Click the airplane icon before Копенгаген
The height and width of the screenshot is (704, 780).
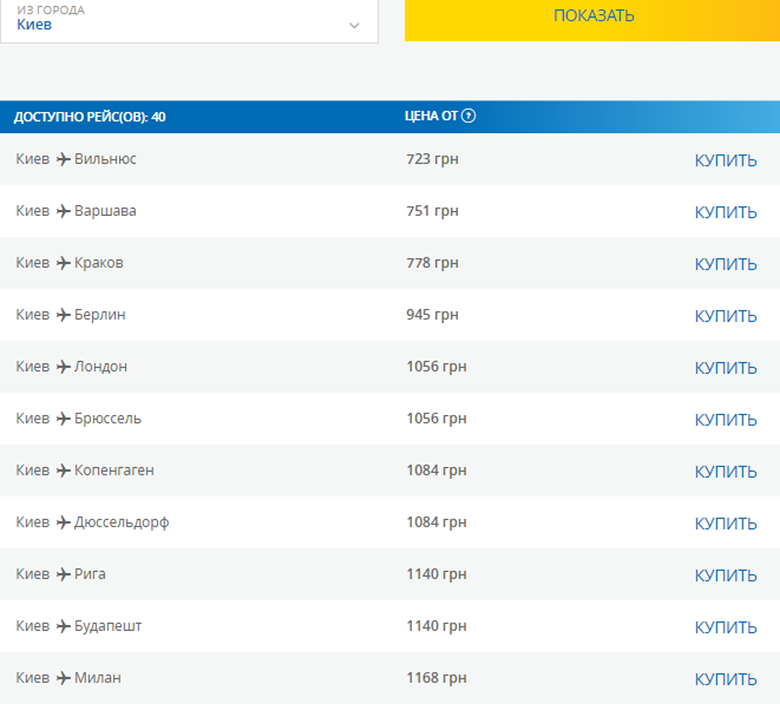(63, 471)
